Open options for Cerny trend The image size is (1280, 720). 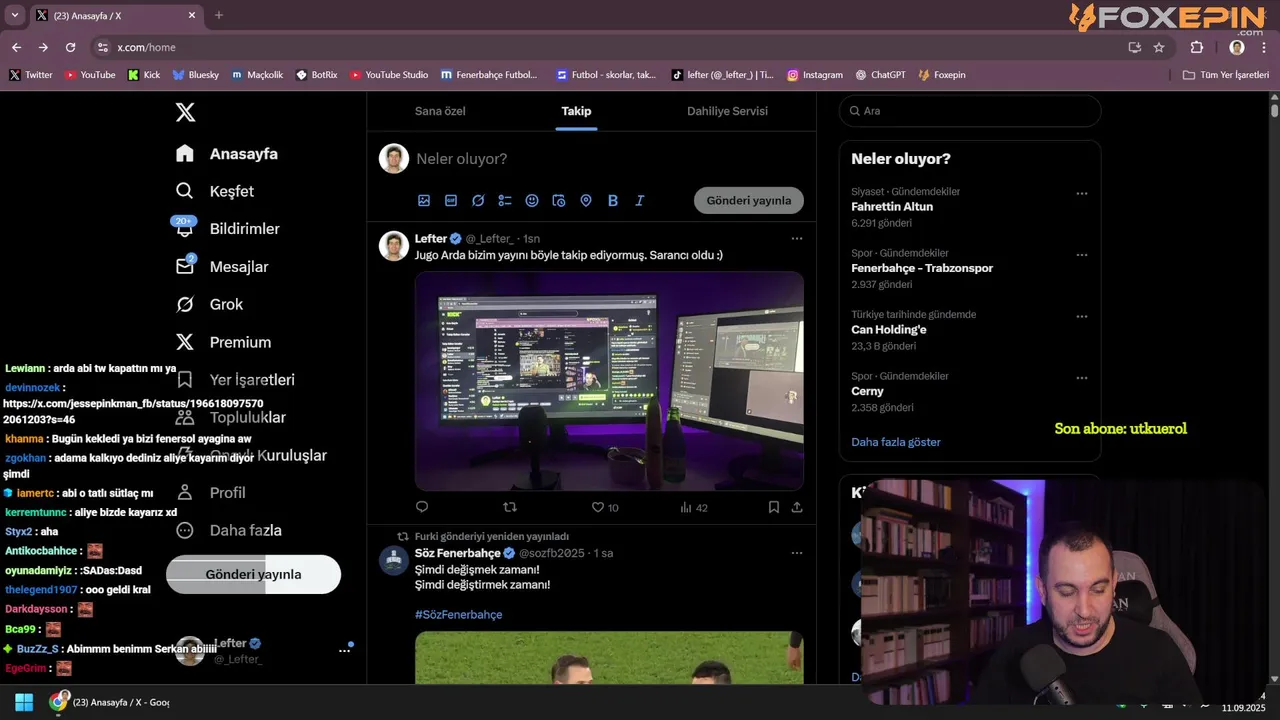tap(1082, 378)
